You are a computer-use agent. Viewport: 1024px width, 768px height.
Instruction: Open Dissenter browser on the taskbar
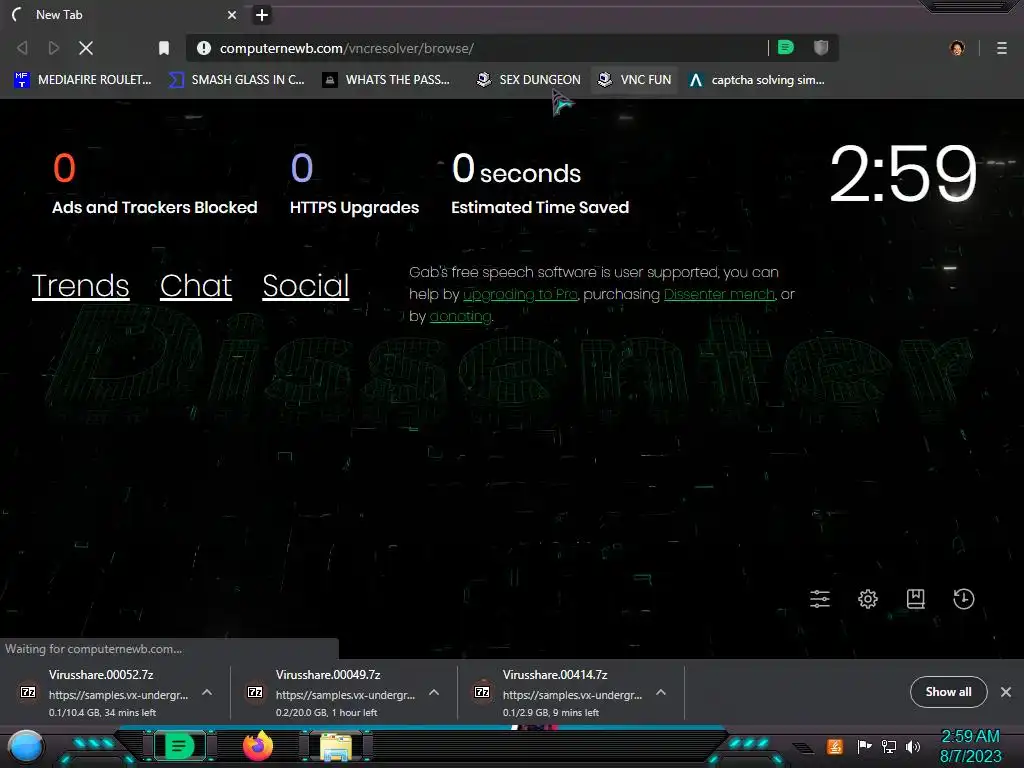click(x=179, y=746)
